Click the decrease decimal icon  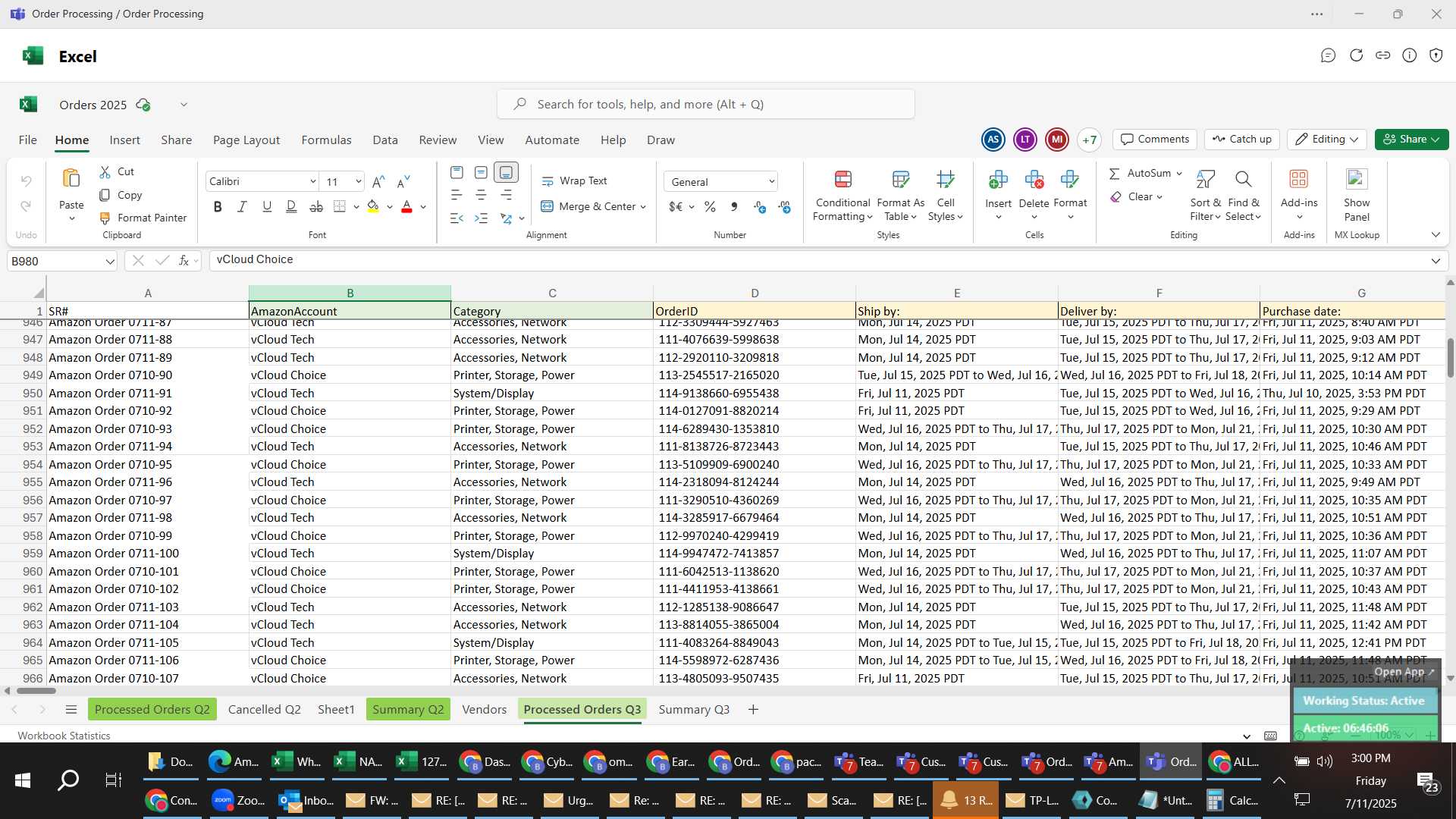point(784,206)
